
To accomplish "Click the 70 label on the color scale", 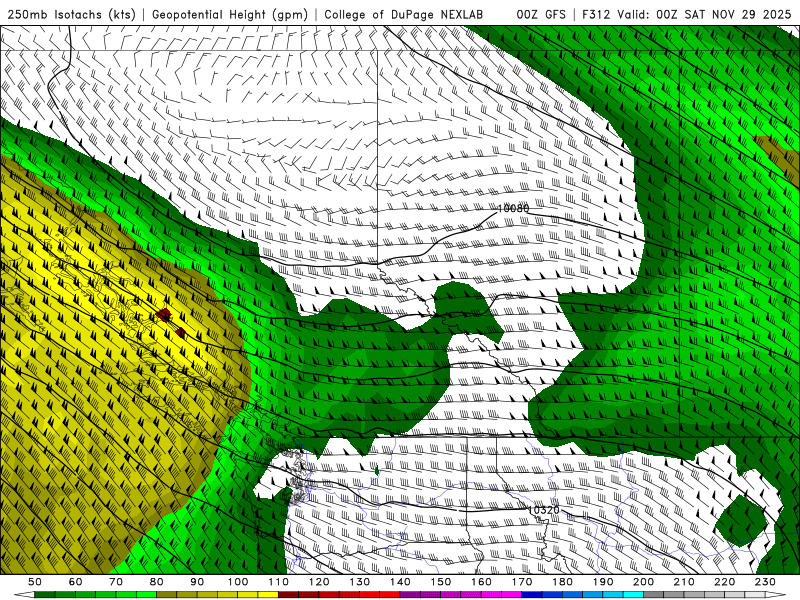I will (x=116, y=582).
